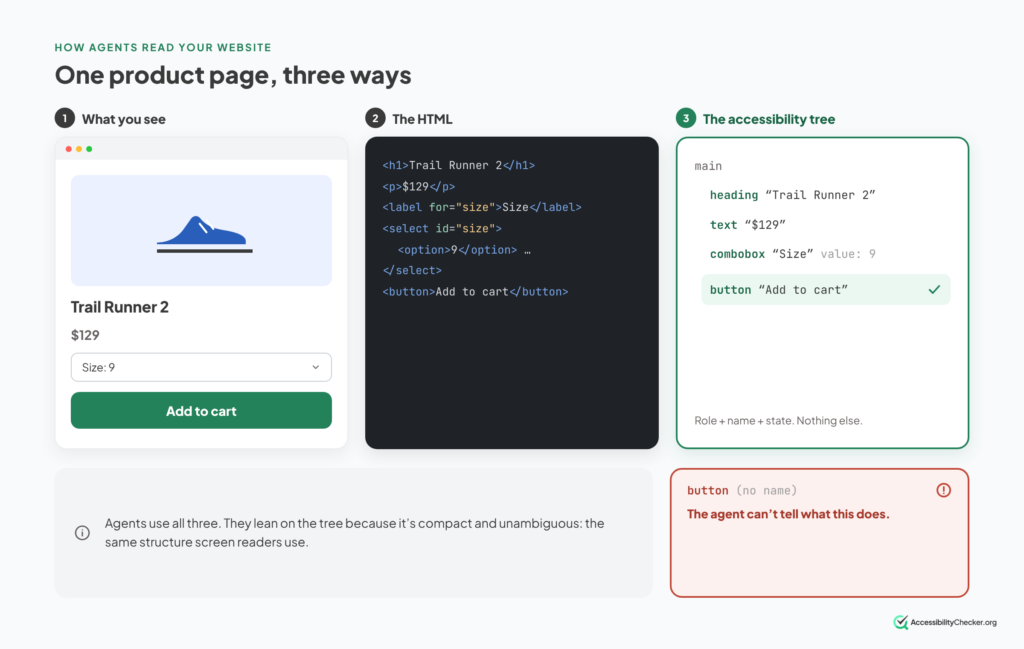The width and height of the screenshot is (1024, 649).
Task: Click the info circle icon
Action: pyautogui.click(x=82, y=533)
